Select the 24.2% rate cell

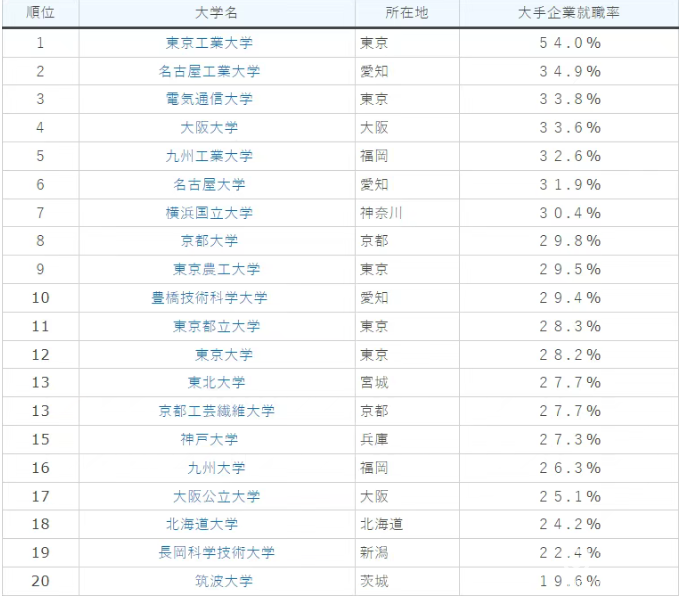point(570,524)
